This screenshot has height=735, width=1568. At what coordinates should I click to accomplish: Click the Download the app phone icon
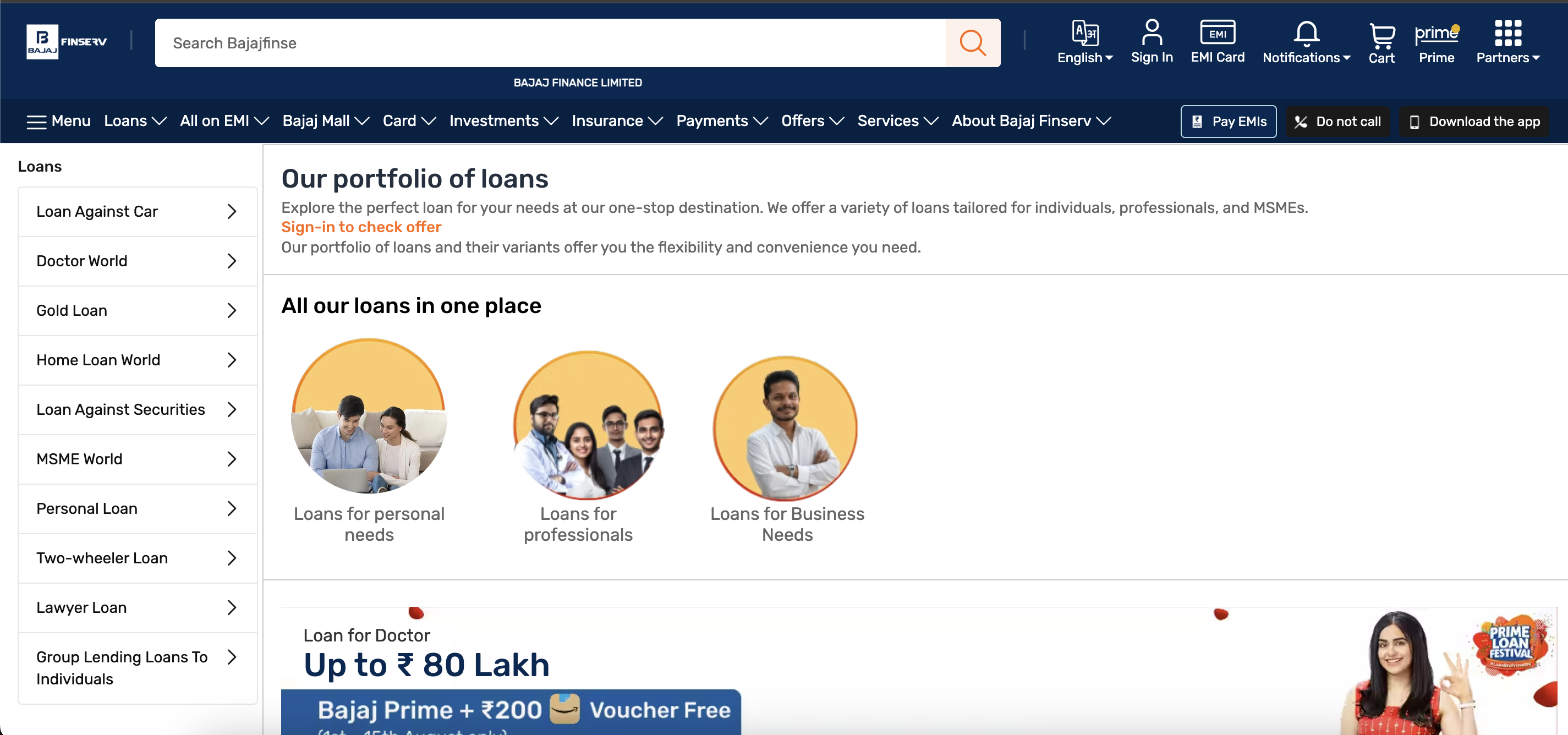[1414, 122]
